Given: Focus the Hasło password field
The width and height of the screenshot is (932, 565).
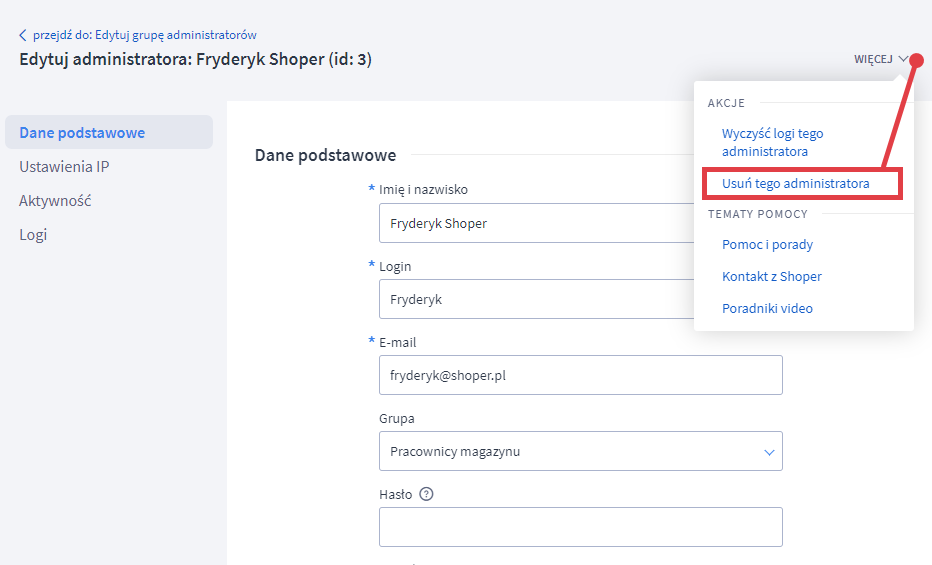Looking at the screenshot, I should pos(581,527).
